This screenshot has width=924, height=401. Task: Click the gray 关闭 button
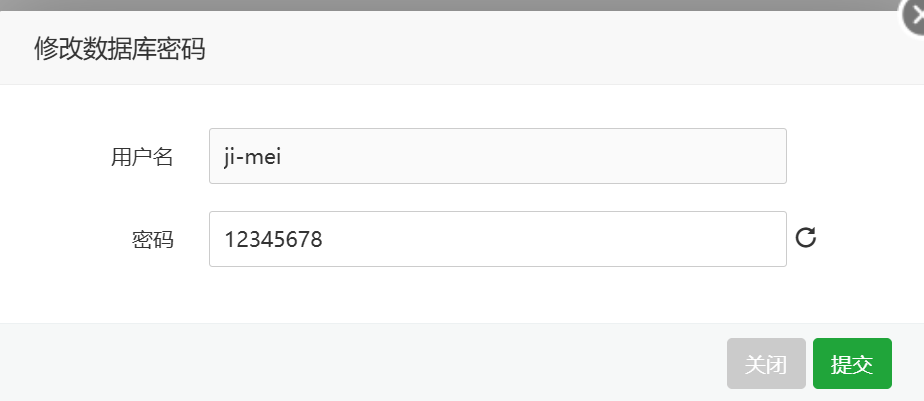click(766, 364)
